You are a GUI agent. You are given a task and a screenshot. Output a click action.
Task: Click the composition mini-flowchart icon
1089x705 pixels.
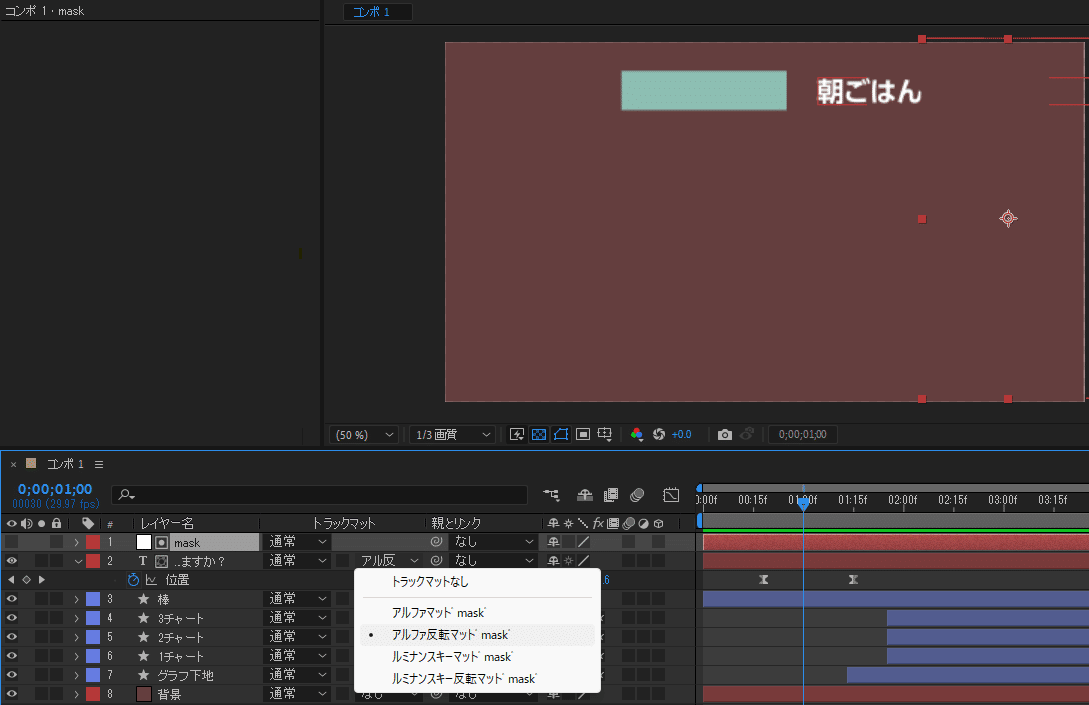pyautogui.click(x=551, y=495)
